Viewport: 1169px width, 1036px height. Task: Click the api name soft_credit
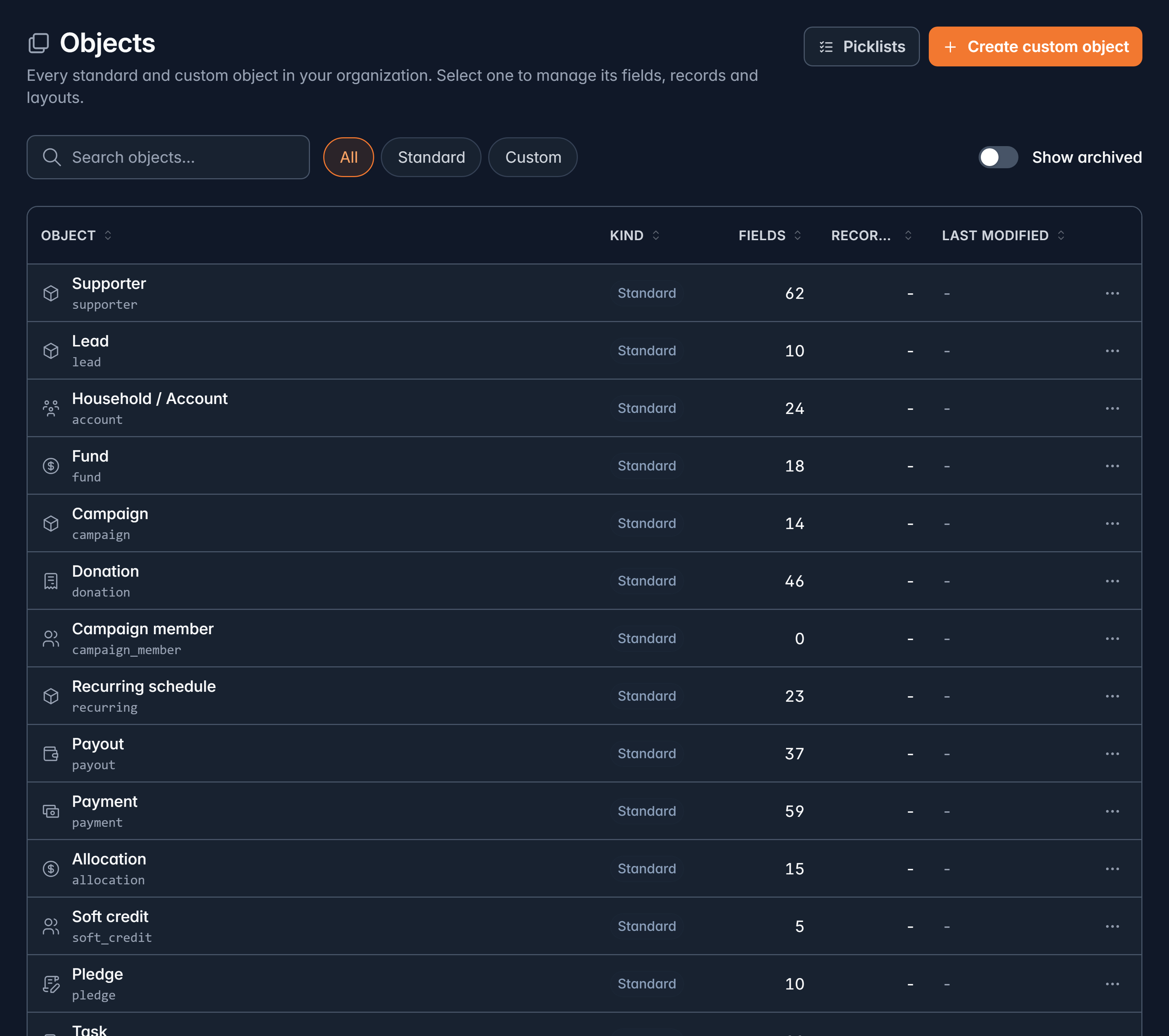(x=112, y=937)
